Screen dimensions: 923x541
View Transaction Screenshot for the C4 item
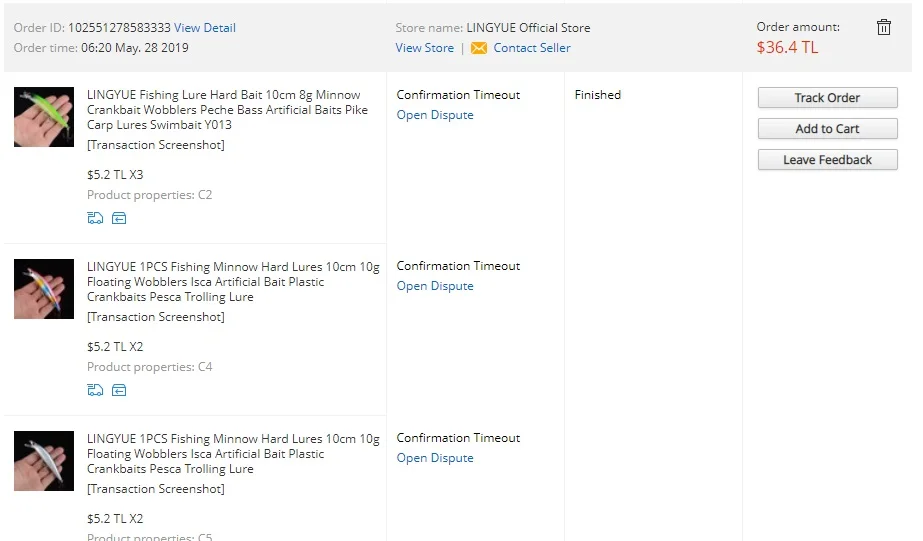point(156,317)
